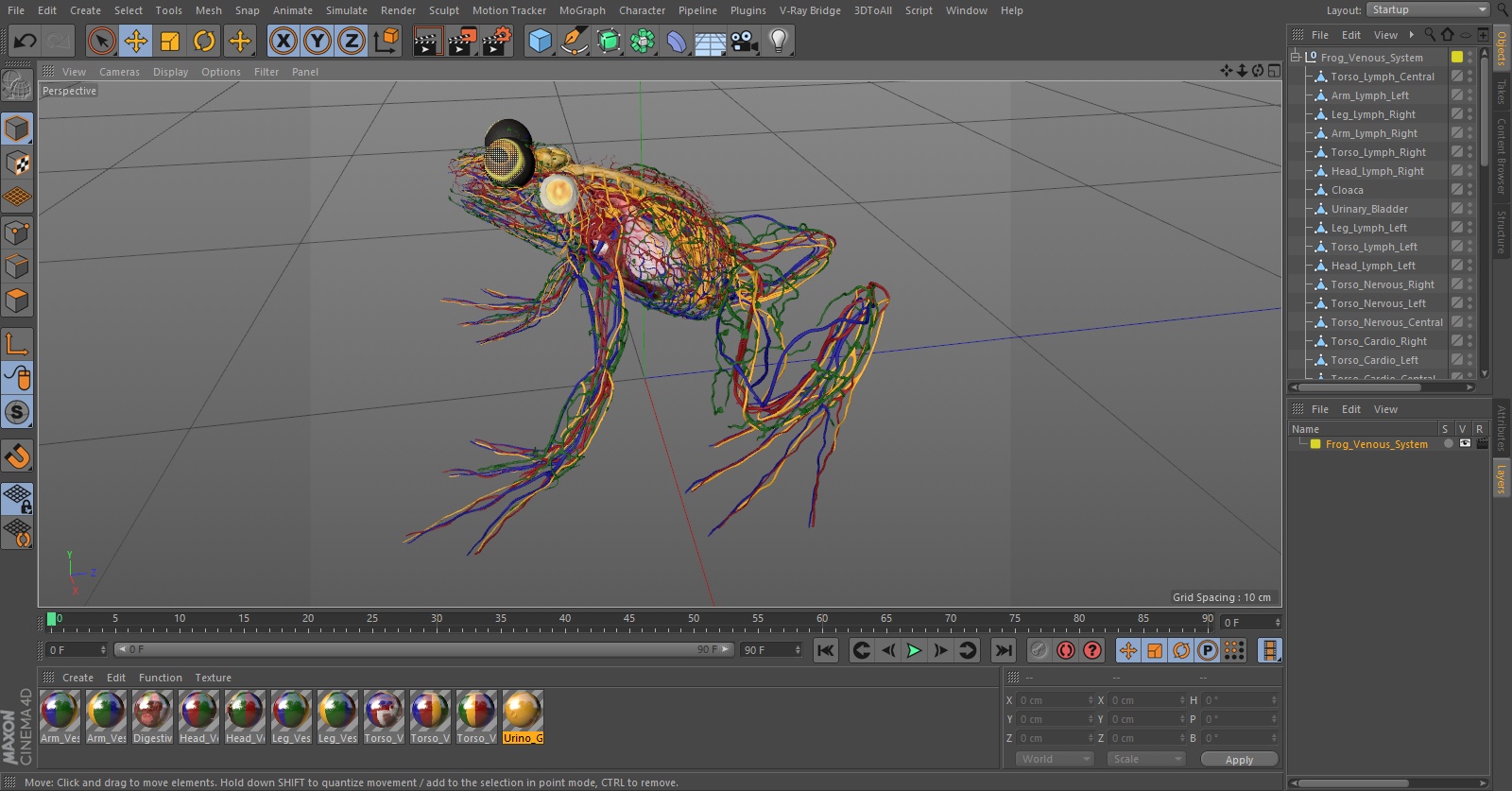This screenshot has width=1512, height=791.
Task: Select Torso_Lymph_Central object in tree
Action: coord(1383,77)
